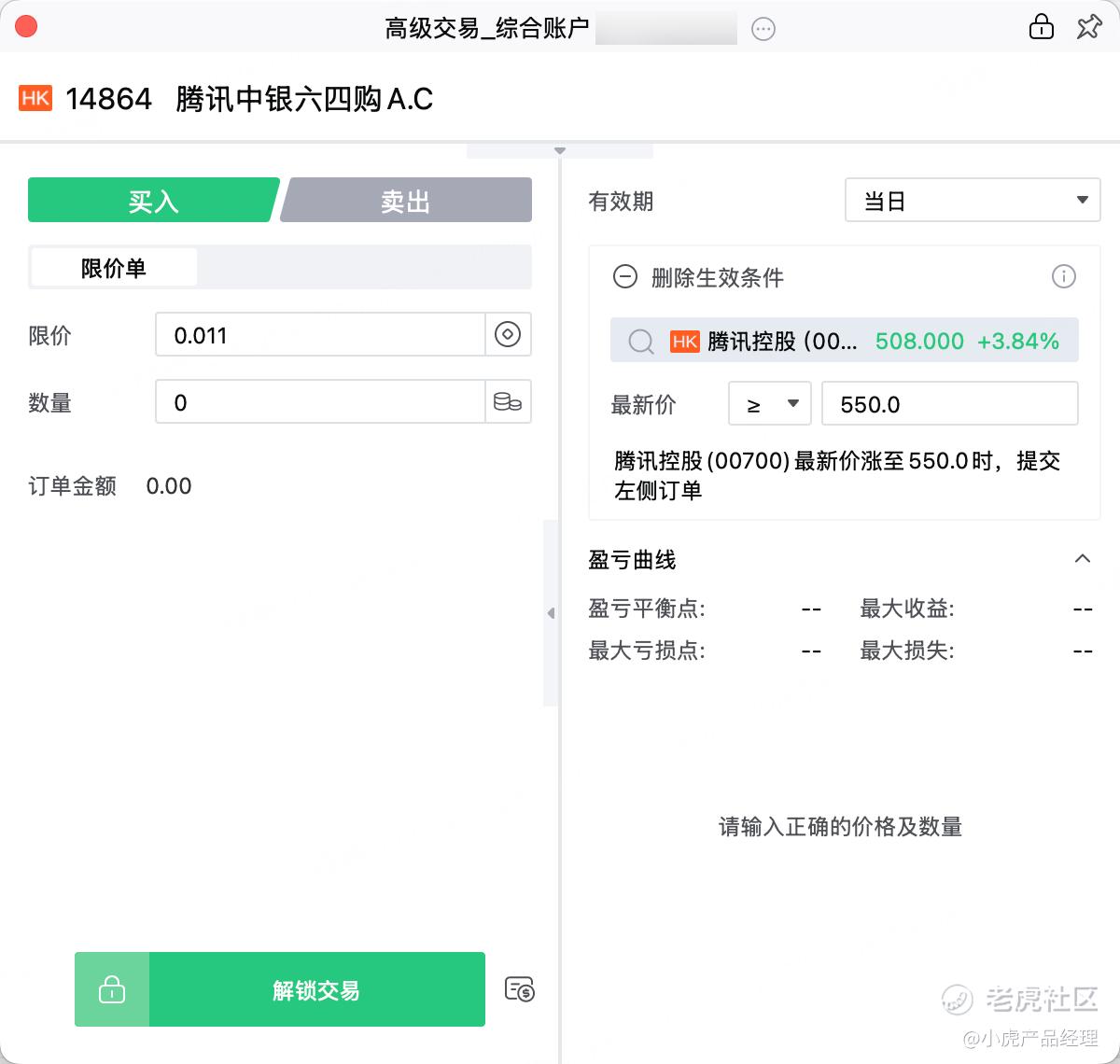This screenshot has width=1120, height=1064.
Task: Click the 请输入正确的价格及数量 message
Action: (x=840, y=826)
